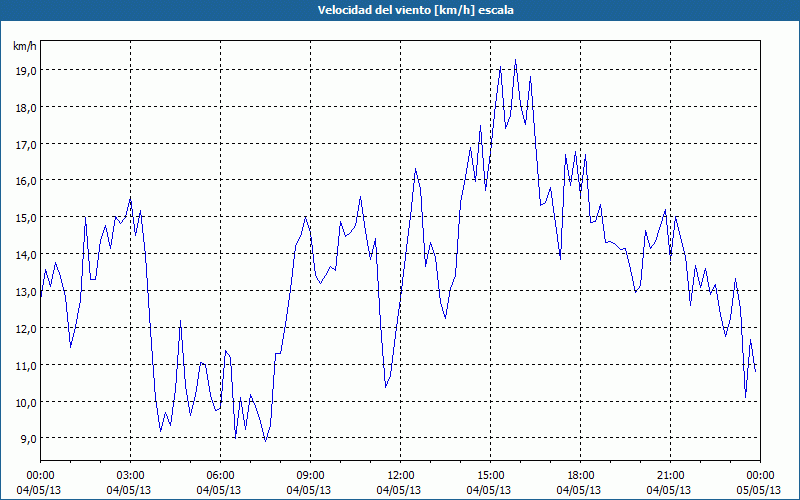Click the 15,0 y-axis label
800x500 pixels.
pyautogui.click(x=26, y=218)
